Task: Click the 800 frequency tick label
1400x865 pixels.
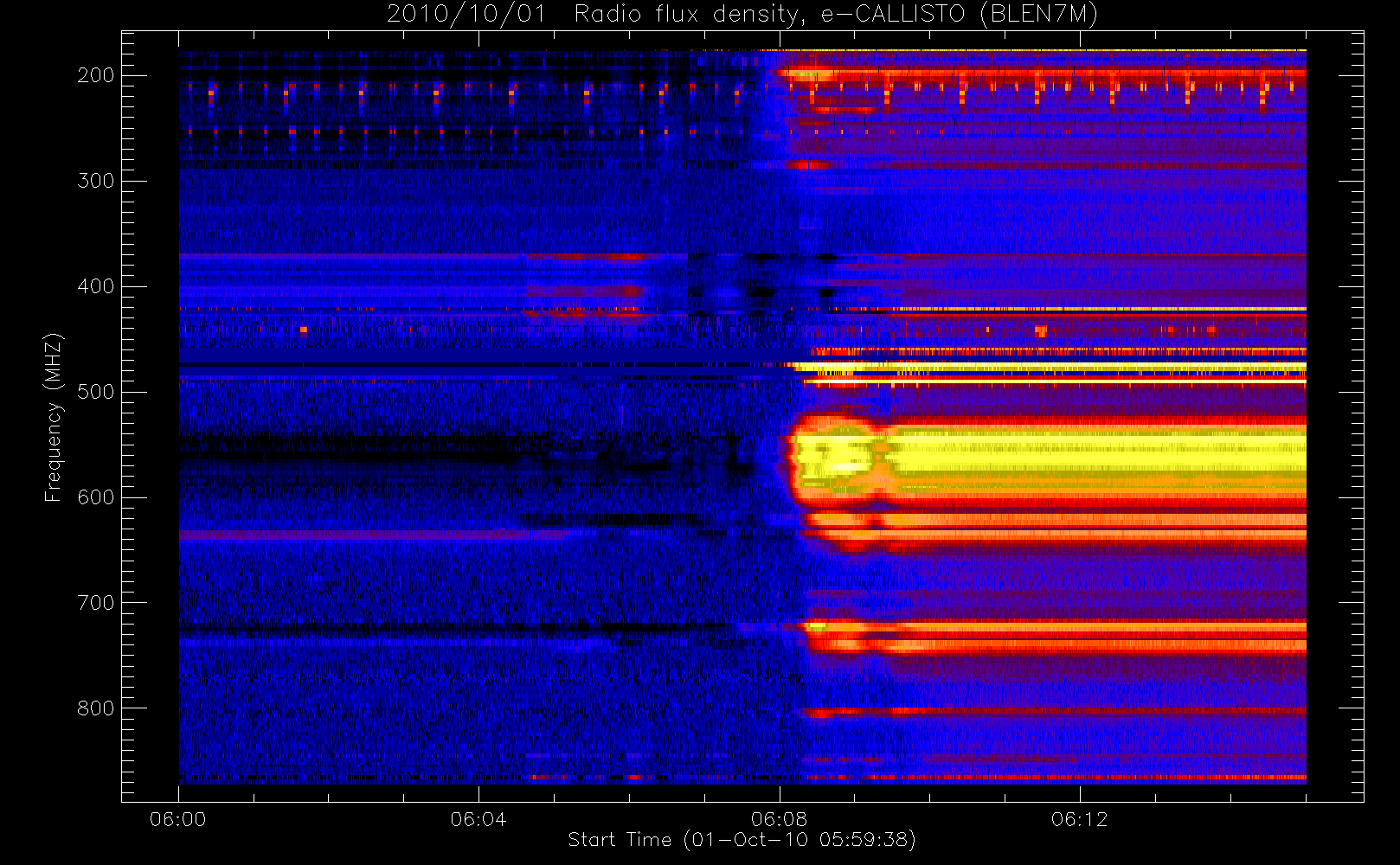Action: point(96,708)
